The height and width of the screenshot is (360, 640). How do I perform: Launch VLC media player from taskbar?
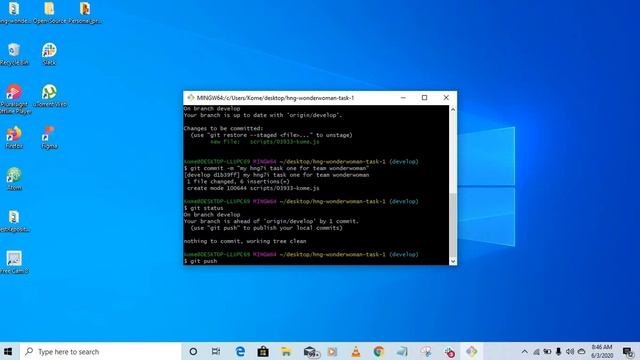(356, 351)
